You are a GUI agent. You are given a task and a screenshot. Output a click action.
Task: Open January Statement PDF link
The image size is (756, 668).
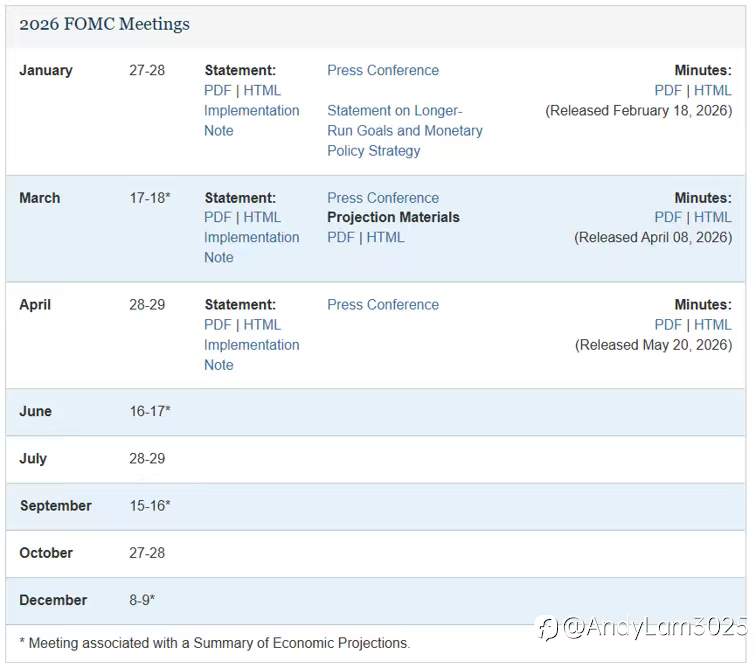tap(218, 90)
